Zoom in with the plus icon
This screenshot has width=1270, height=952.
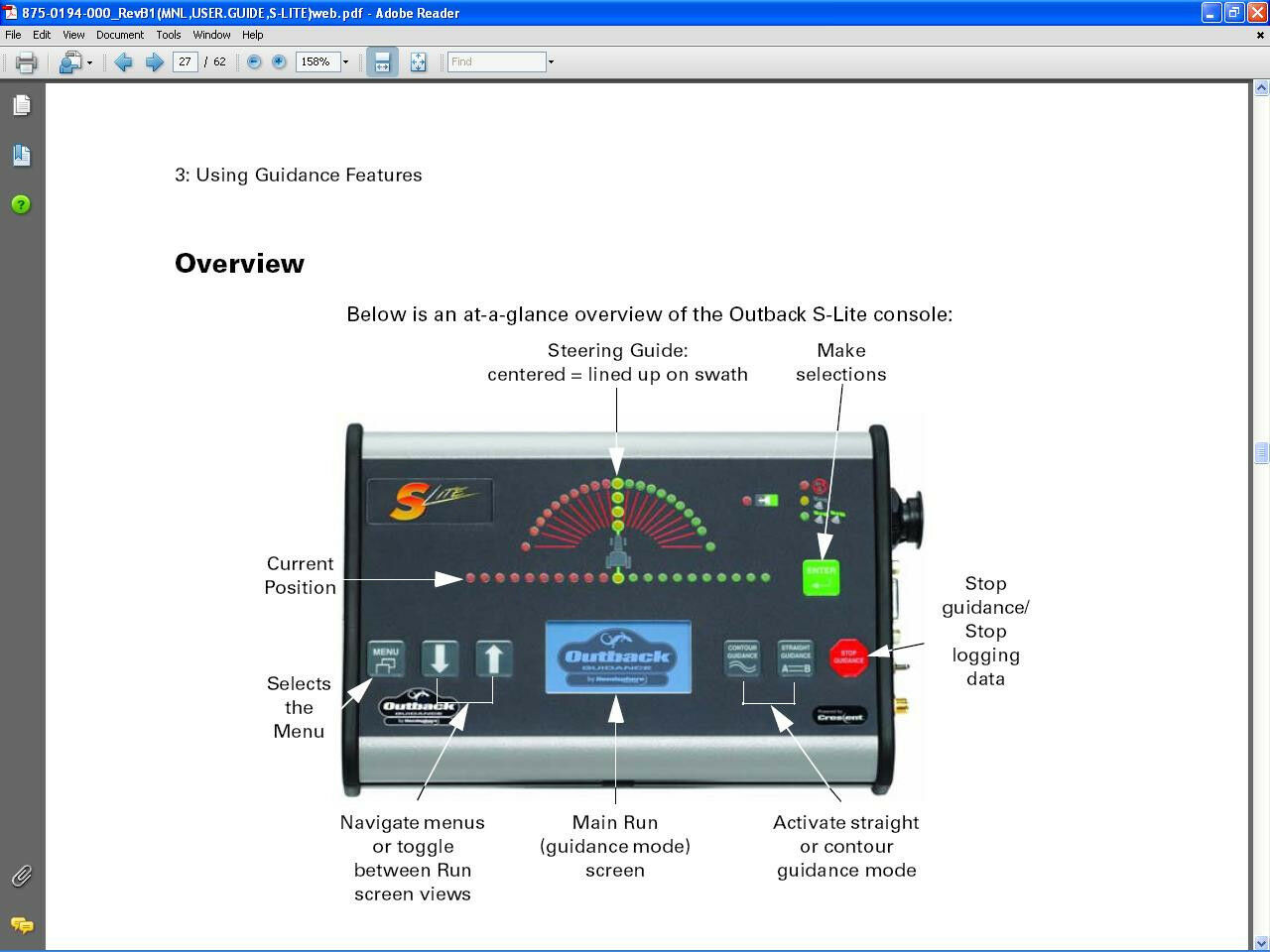coord(279,61)
